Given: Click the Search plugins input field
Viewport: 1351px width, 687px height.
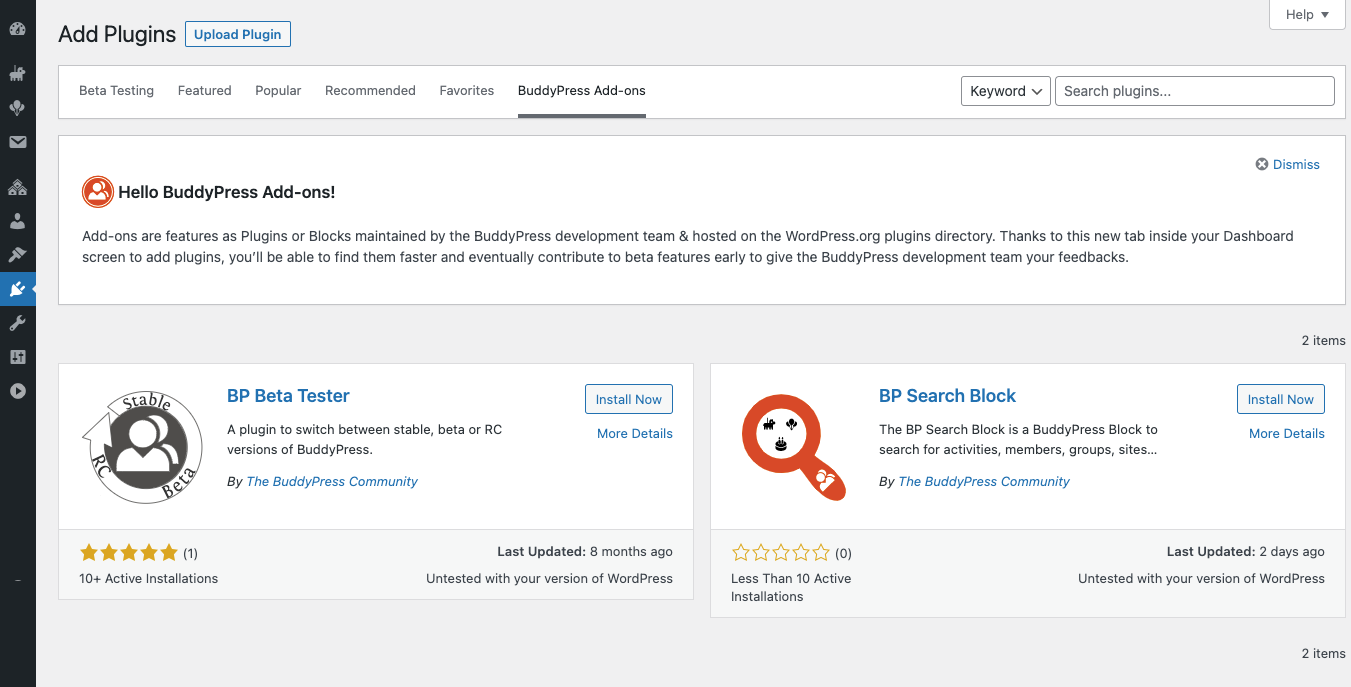Looking at the screenshot, I should pos(1194,91).
